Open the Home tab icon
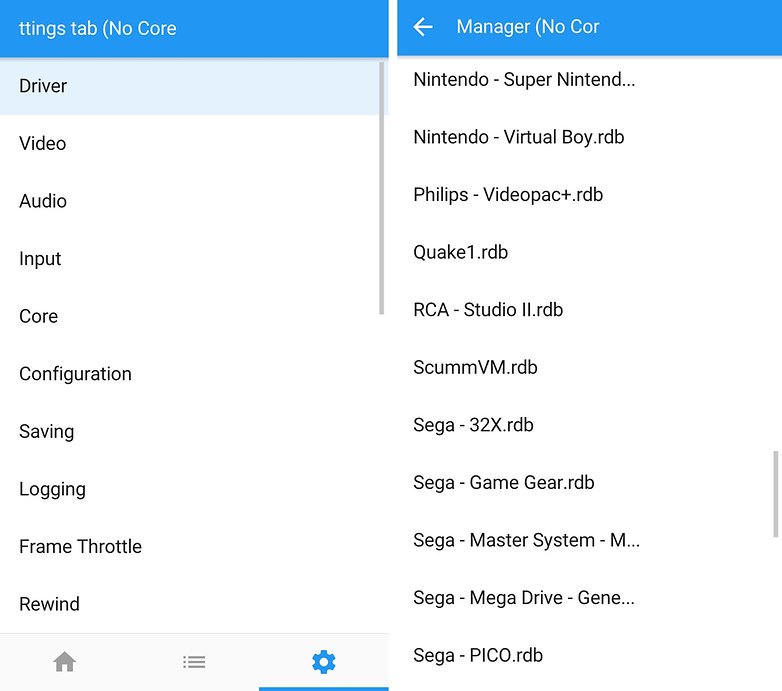Image resolution: width=782 pixels, height=691 pixels. click(x=64, y=662)
